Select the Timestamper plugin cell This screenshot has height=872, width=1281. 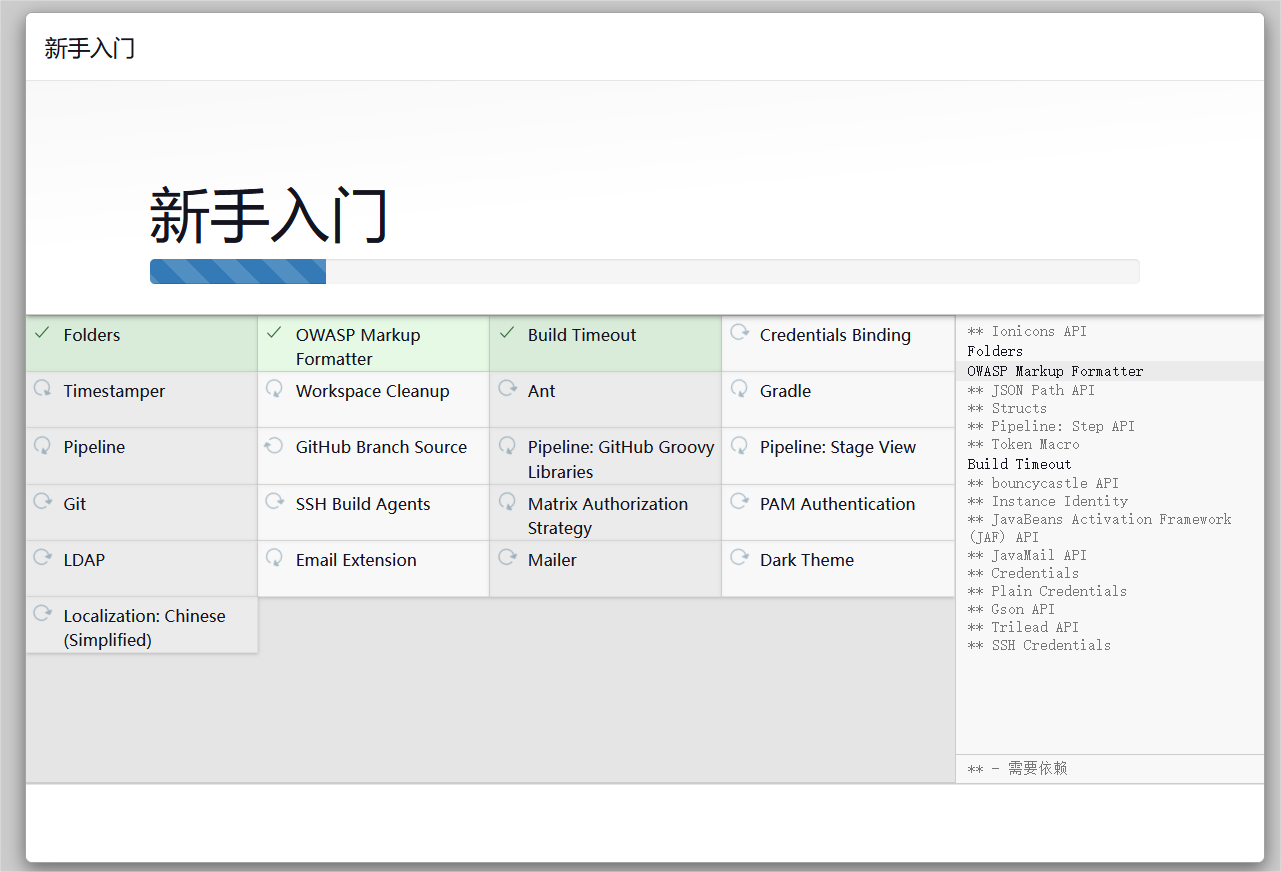[142, 400]
